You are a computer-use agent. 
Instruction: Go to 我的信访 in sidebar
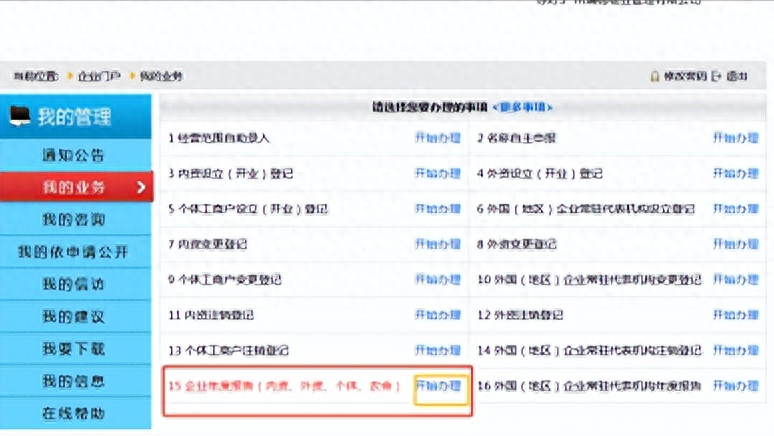click(73, 284)
